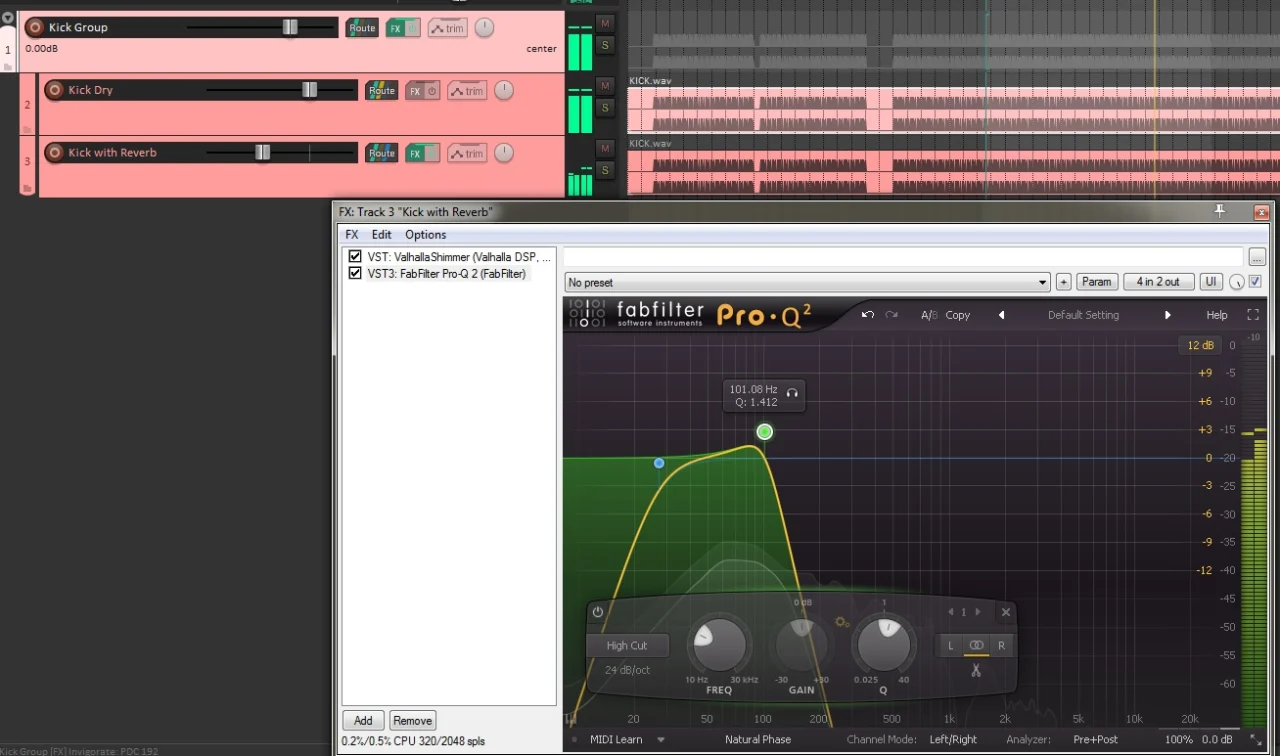Arm record on Kick Dry track
Image resolution: width=1280 pixels, height=756 pixels.
(x=54, y=90)
